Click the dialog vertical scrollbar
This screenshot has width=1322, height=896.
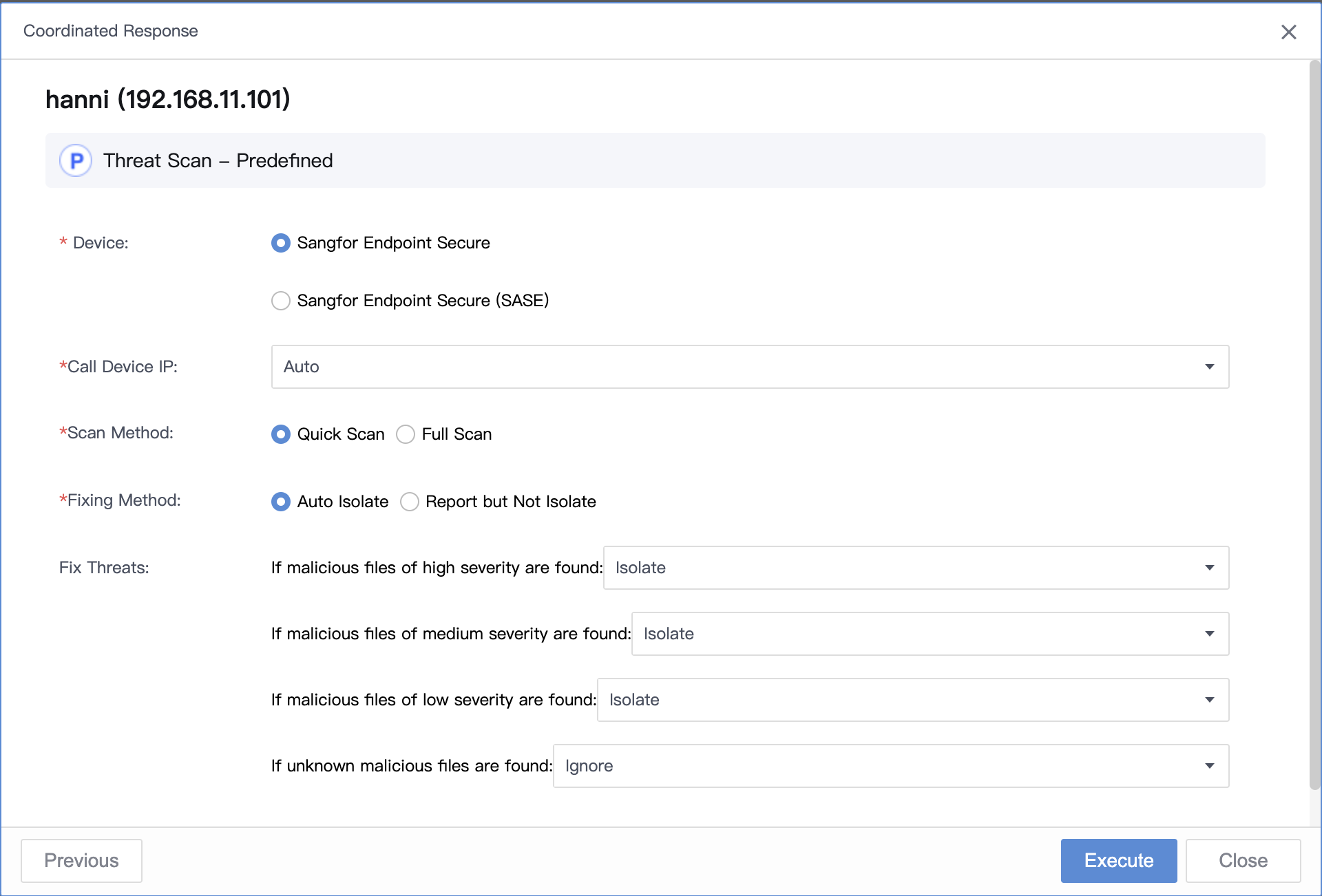[1314, 425]
